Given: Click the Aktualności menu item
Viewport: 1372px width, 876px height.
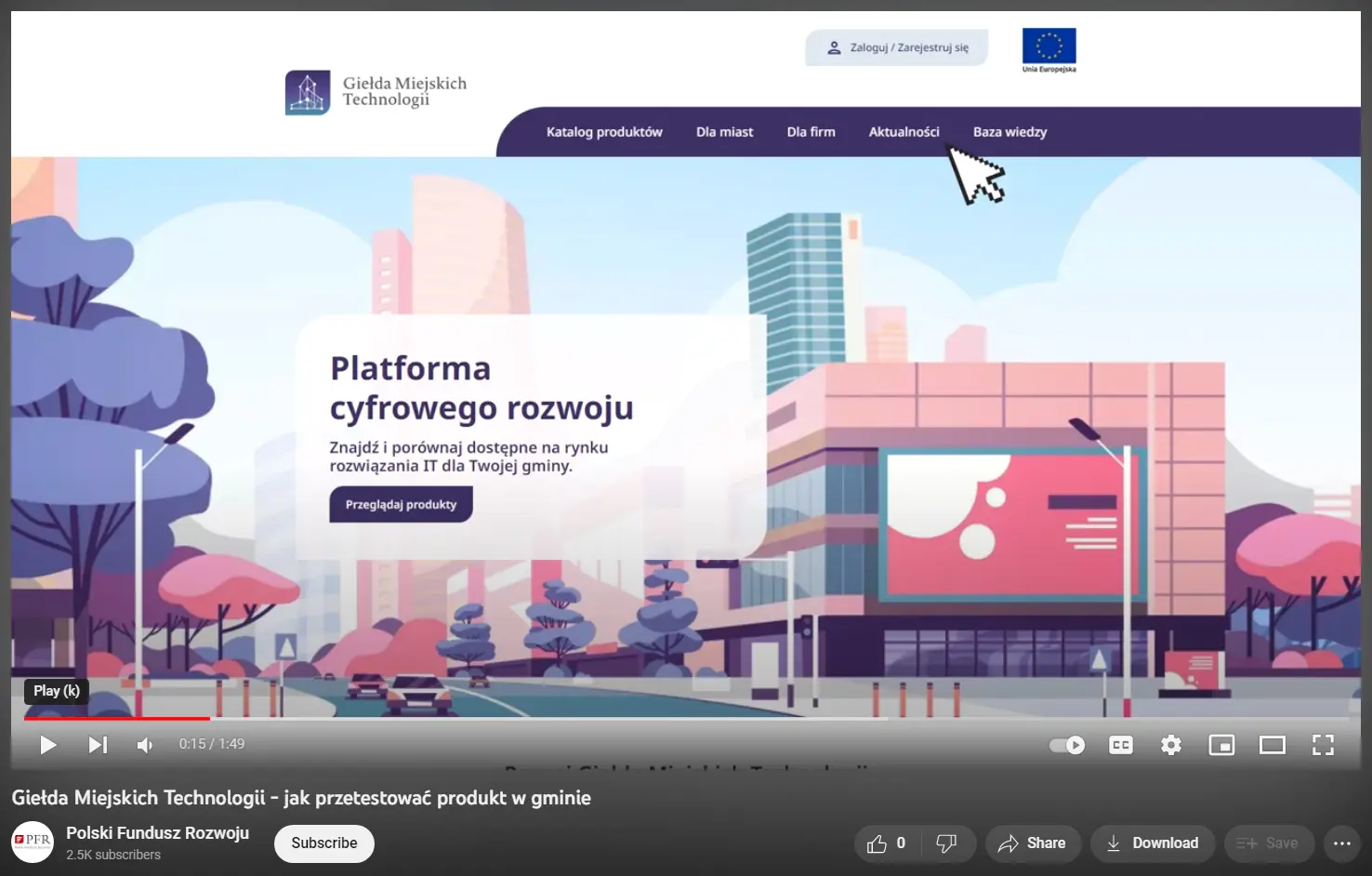Looking at the screenshot, I should click(x=904, y=132).
